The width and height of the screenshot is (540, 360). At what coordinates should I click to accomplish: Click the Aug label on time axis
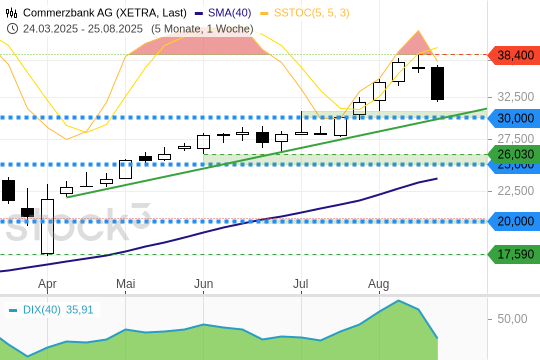tap(378, 284)
